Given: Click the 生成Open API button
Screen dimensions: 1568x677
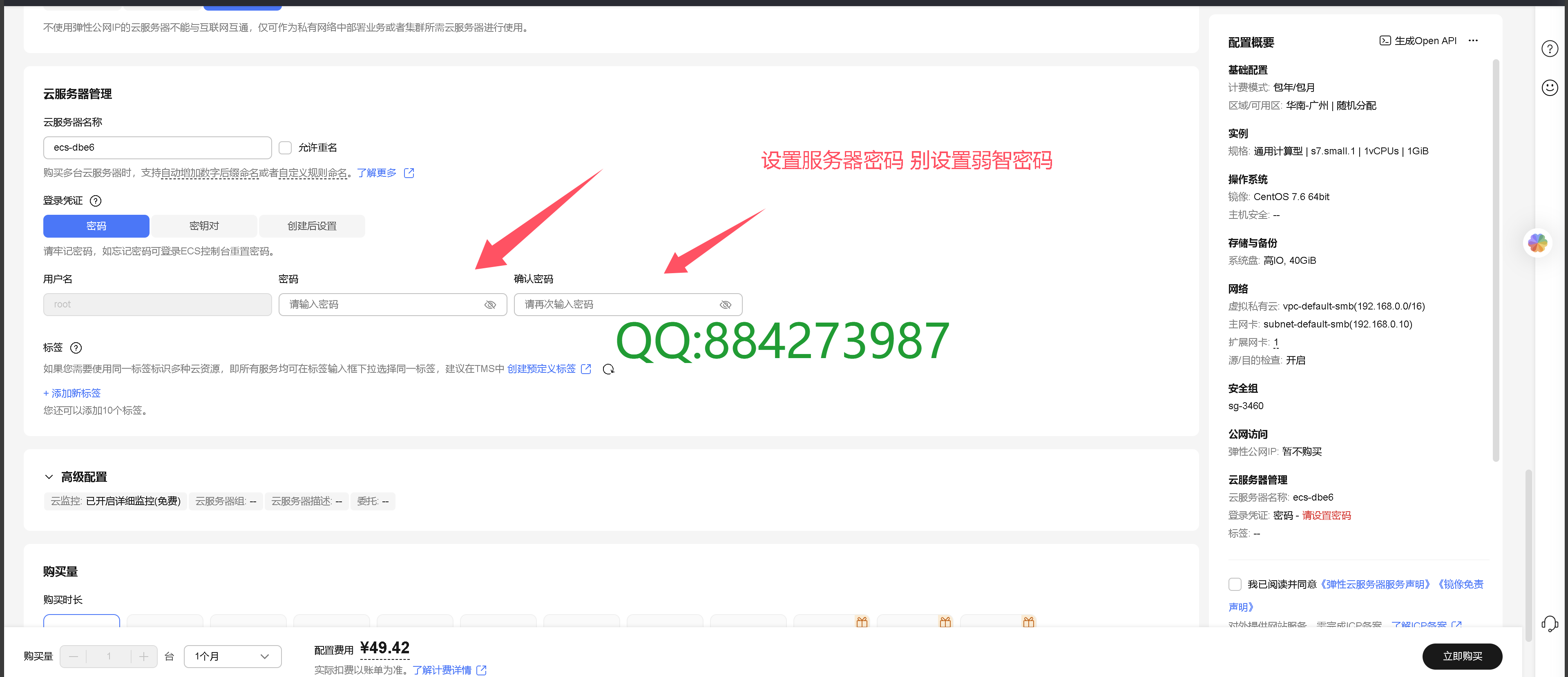Looking at the screenshot, I should point(1418,41).
